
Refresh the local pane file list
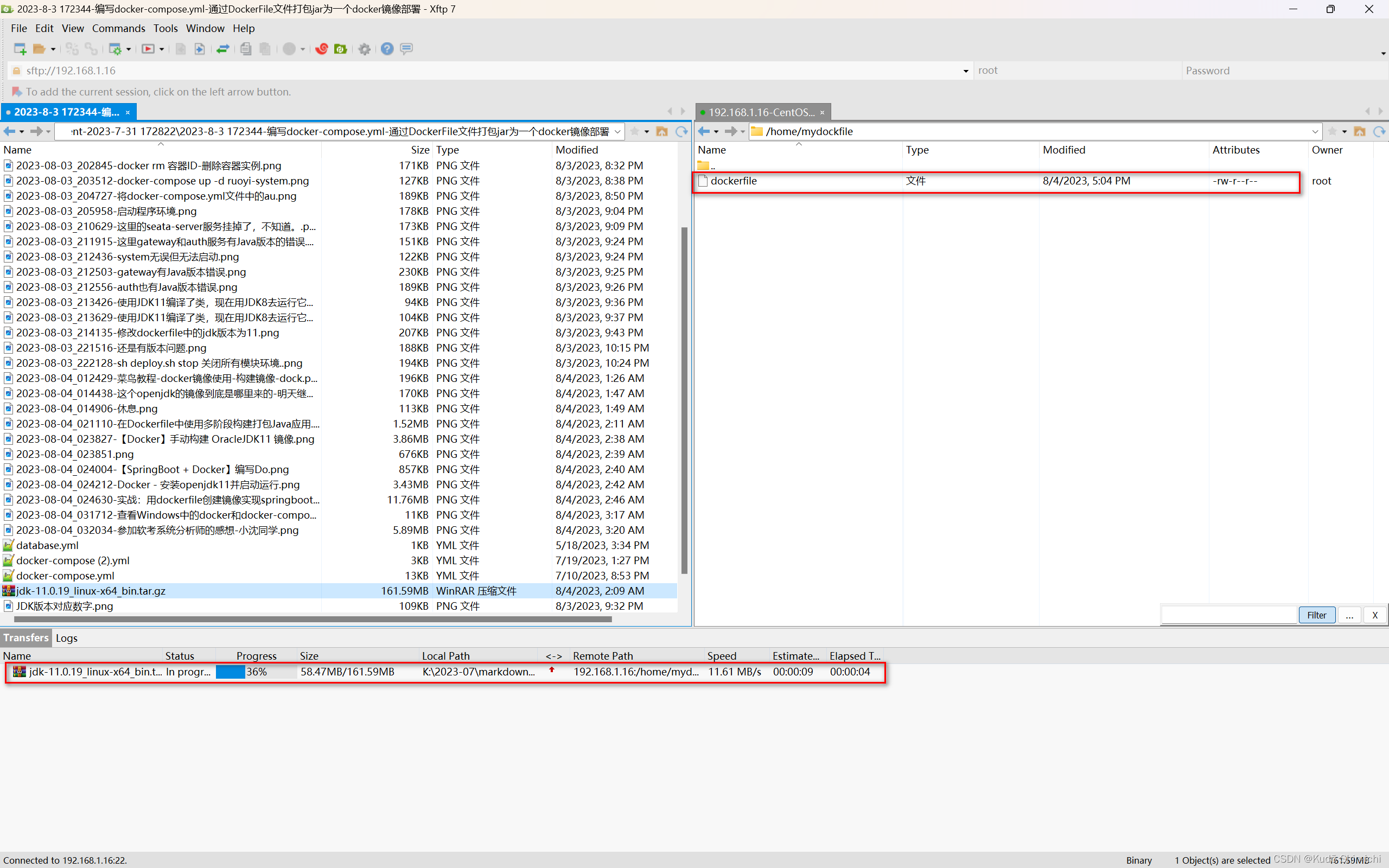(x=681, y=131)
